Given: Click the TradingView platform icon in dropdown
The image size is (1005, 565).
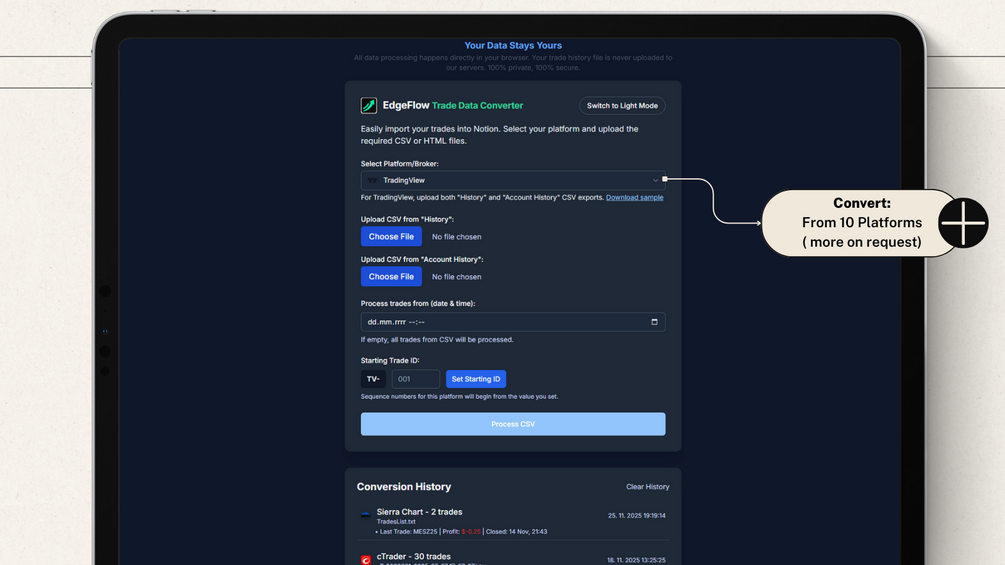Looking at the screenshot, I should pos(372,181).
